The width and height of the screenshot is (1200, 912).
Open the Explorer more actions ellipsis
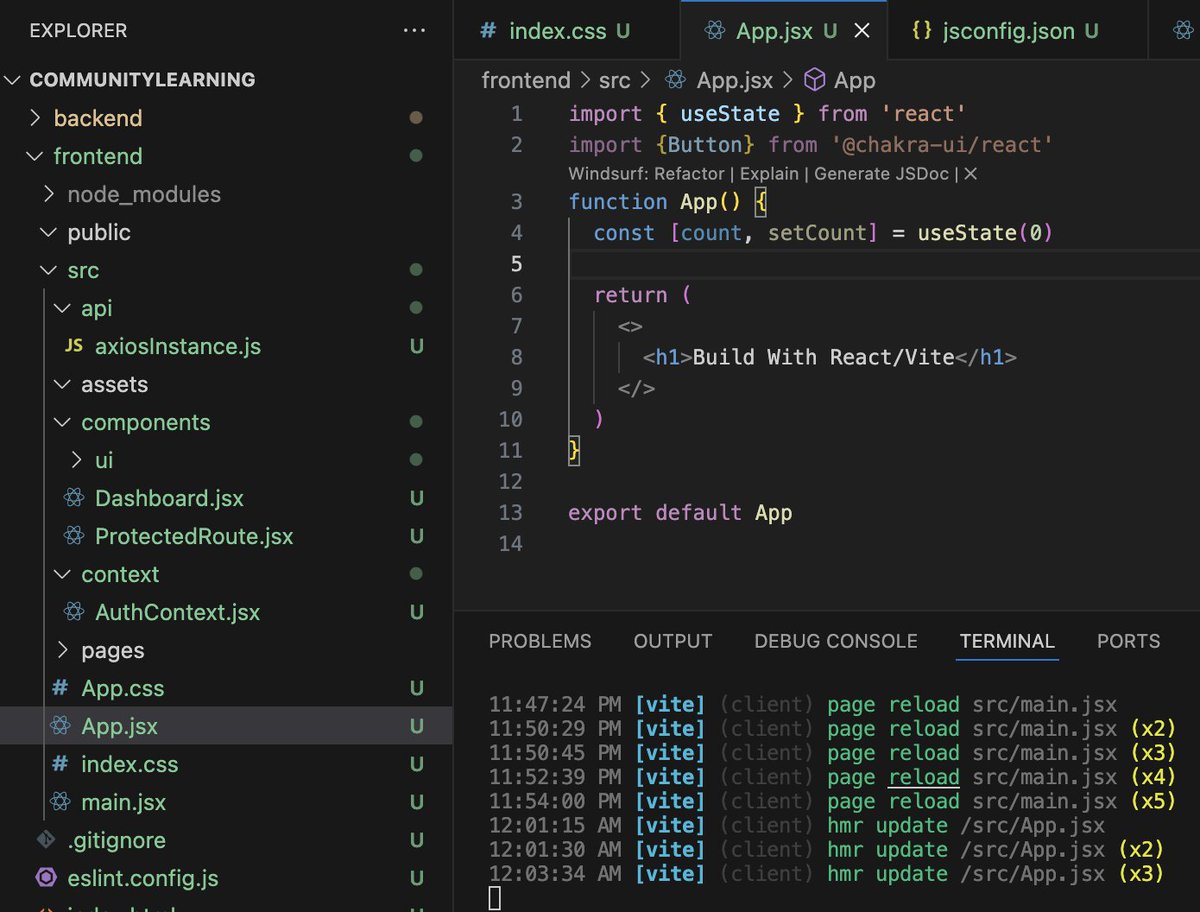[414, 31]
